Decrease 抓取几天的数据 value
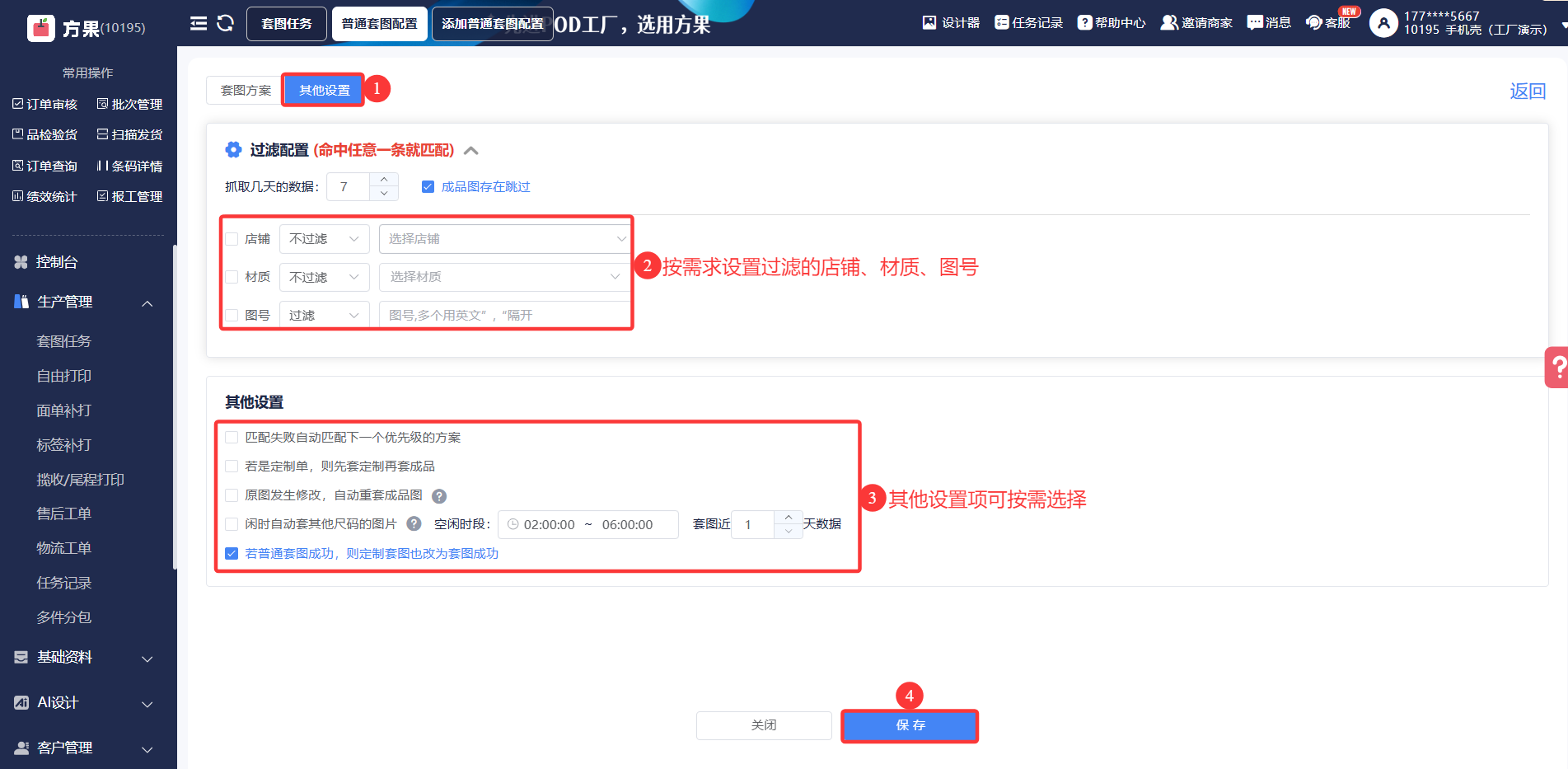 [384, 194]
